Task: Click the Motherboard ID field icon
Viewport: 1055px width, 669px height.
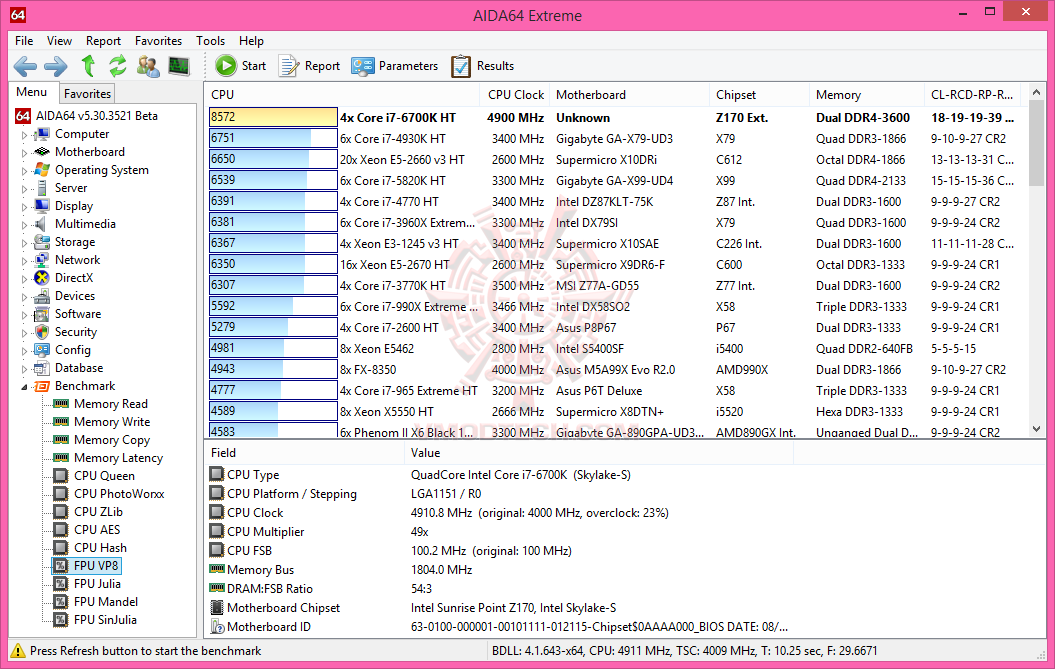Action: click(x=217, y=627)
